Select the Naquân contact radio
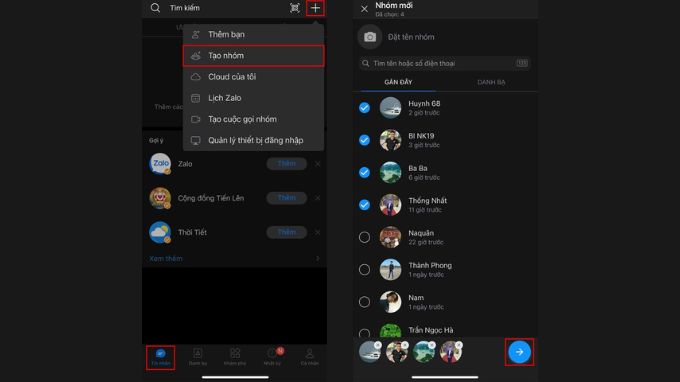The image size is (680, 382). pos(364,237)
